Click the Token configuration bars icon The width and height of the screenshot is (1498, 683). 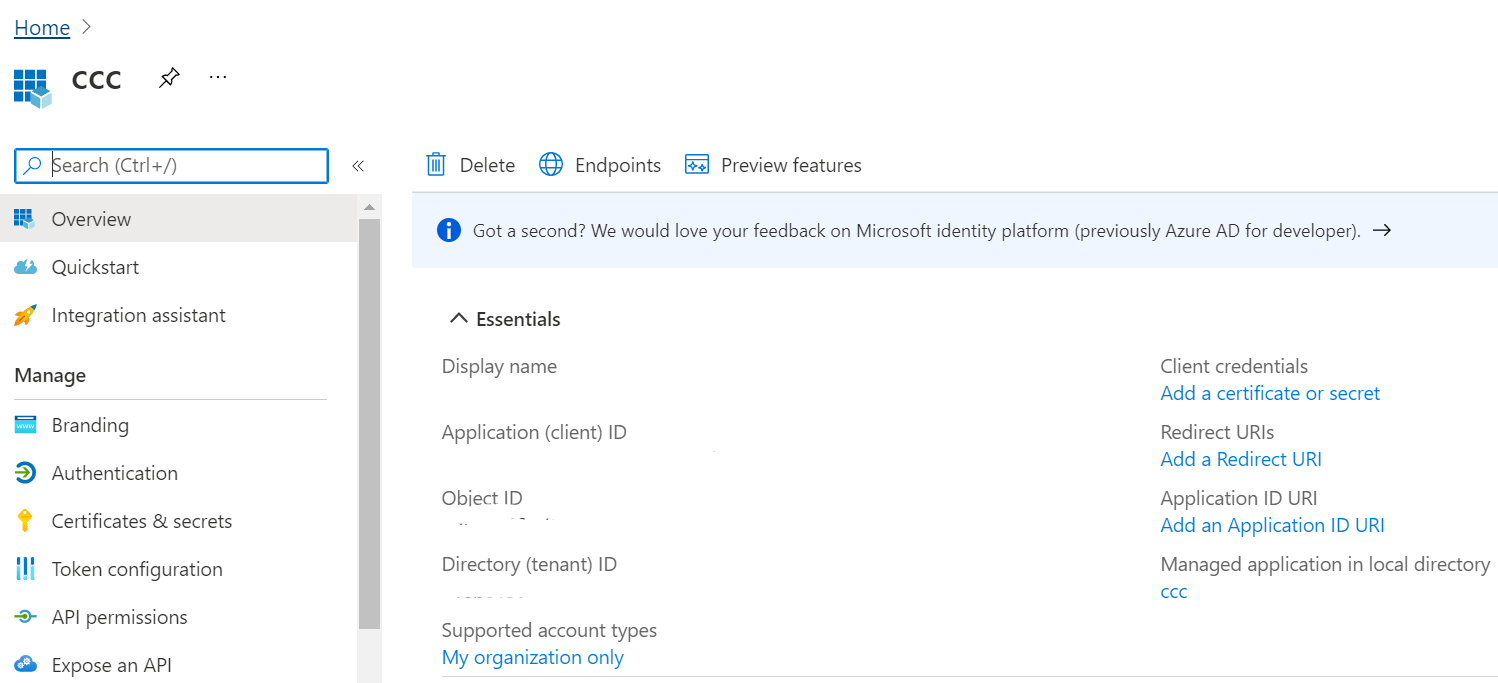(25, 569)
